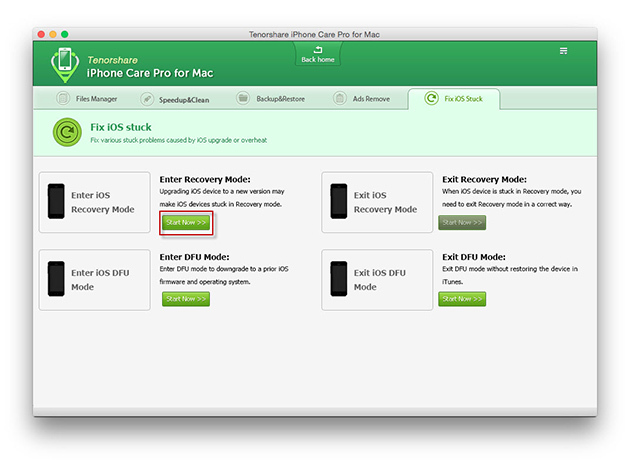Click the Fix iOS Stuck refresh icon in tab
Image resolution: width=630 pixels, height=473 pixels.
click(432, 98)
